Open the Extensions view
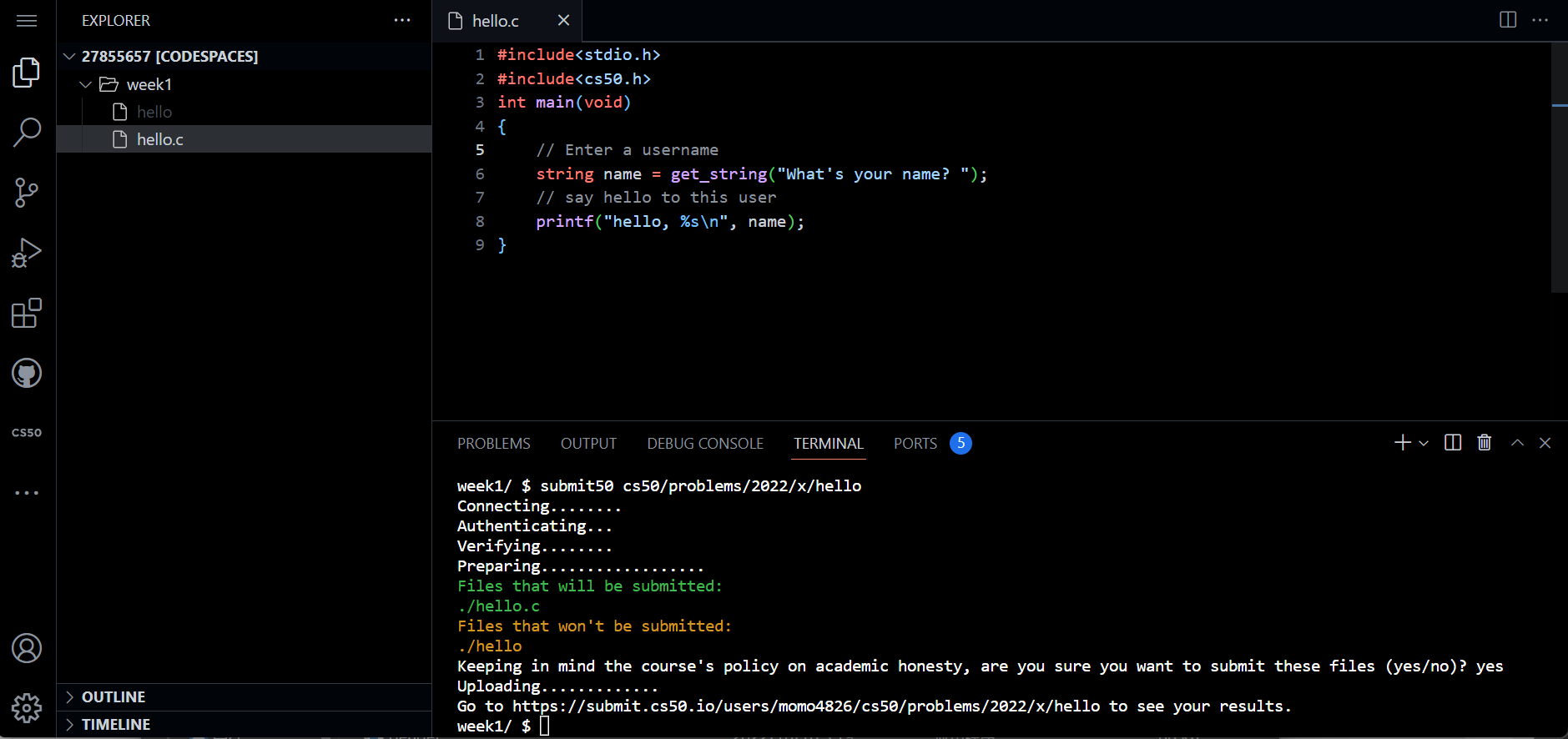This screenshot has width=1568, height=739. click(x=27, y=313)
